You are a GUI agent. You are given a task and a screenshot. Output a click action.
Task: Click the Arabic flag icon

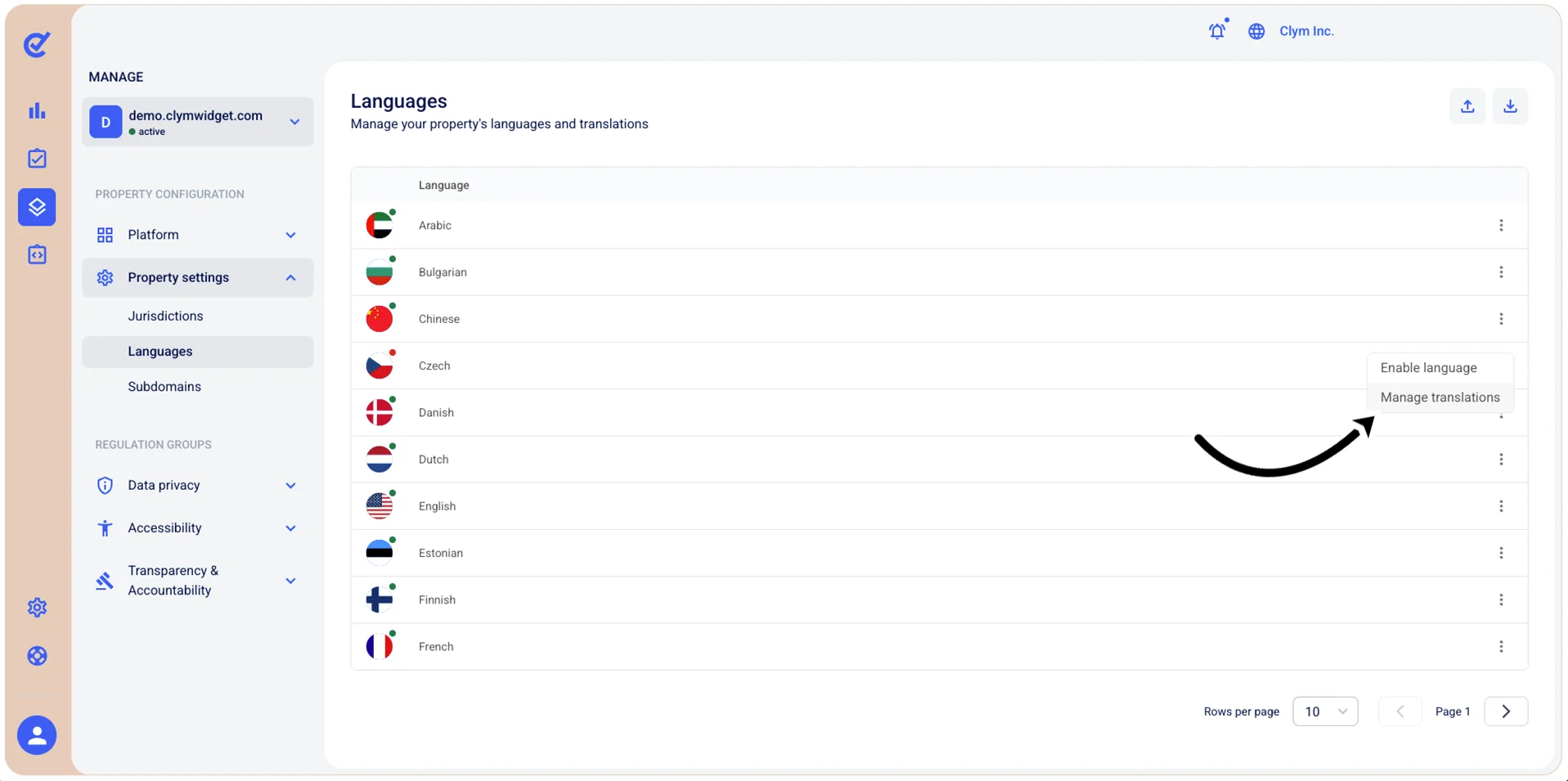(x=380, y=225)
